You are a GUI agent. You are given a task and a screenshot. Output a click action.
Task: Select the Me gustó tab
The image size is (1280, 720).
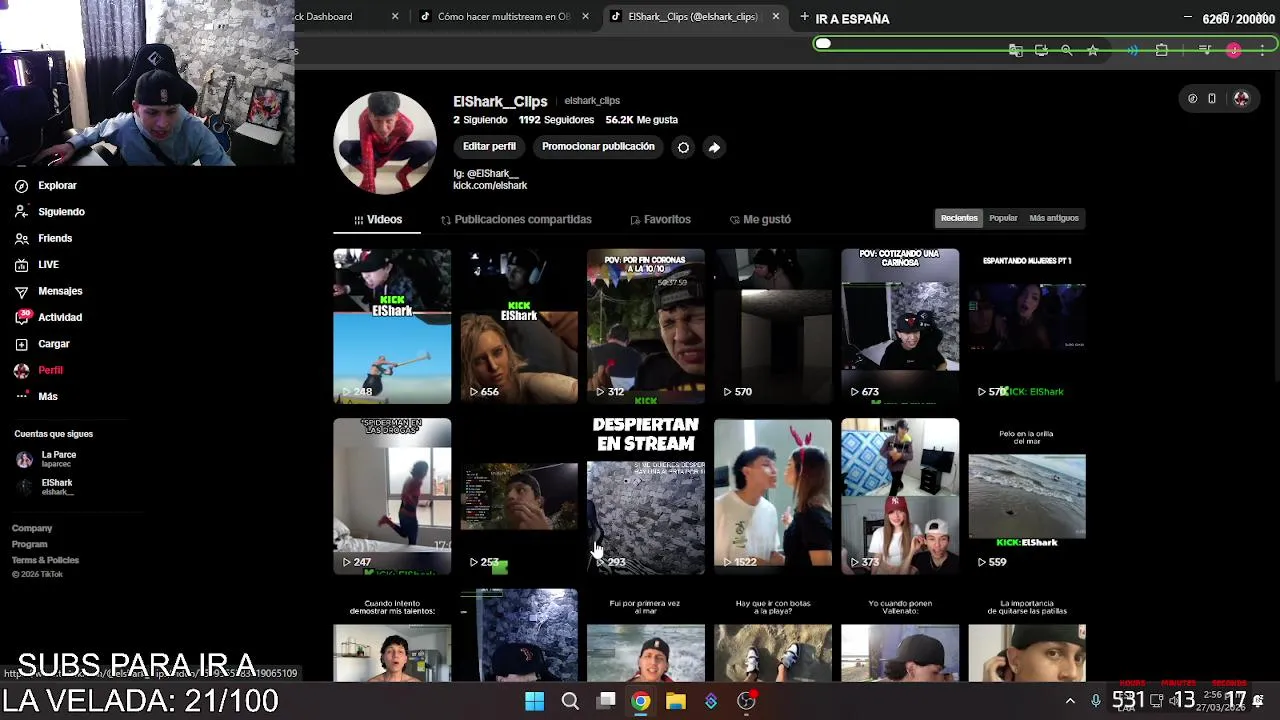pyautogui.click(x=760, y=220)
